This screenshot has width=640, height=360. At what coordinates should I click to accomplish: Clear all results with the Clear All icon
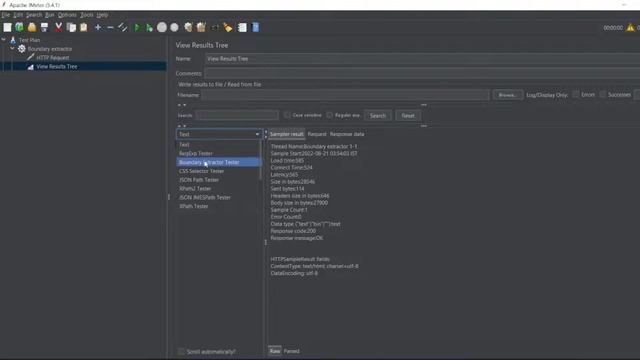(x=201, y=27)
